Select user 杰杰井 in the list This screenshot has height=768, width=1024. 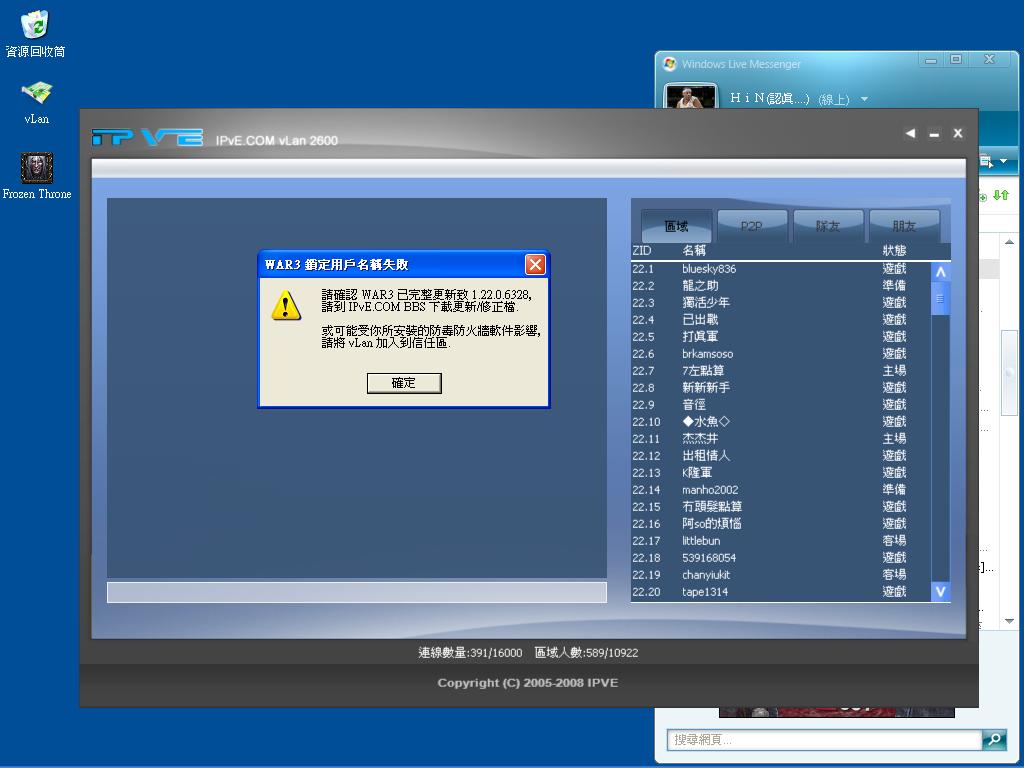pos(780,439)
